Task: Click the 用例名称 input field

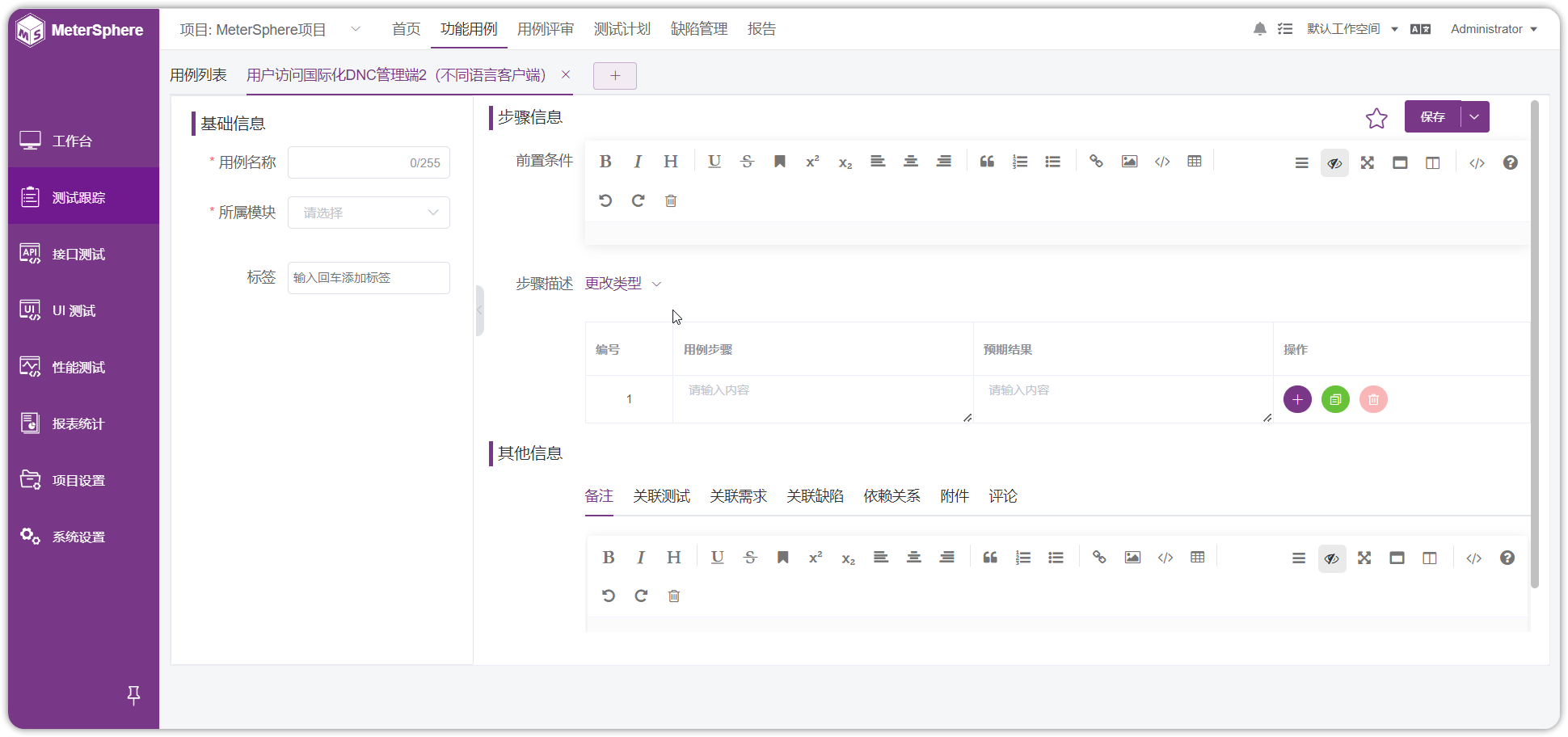Action: 369,162
